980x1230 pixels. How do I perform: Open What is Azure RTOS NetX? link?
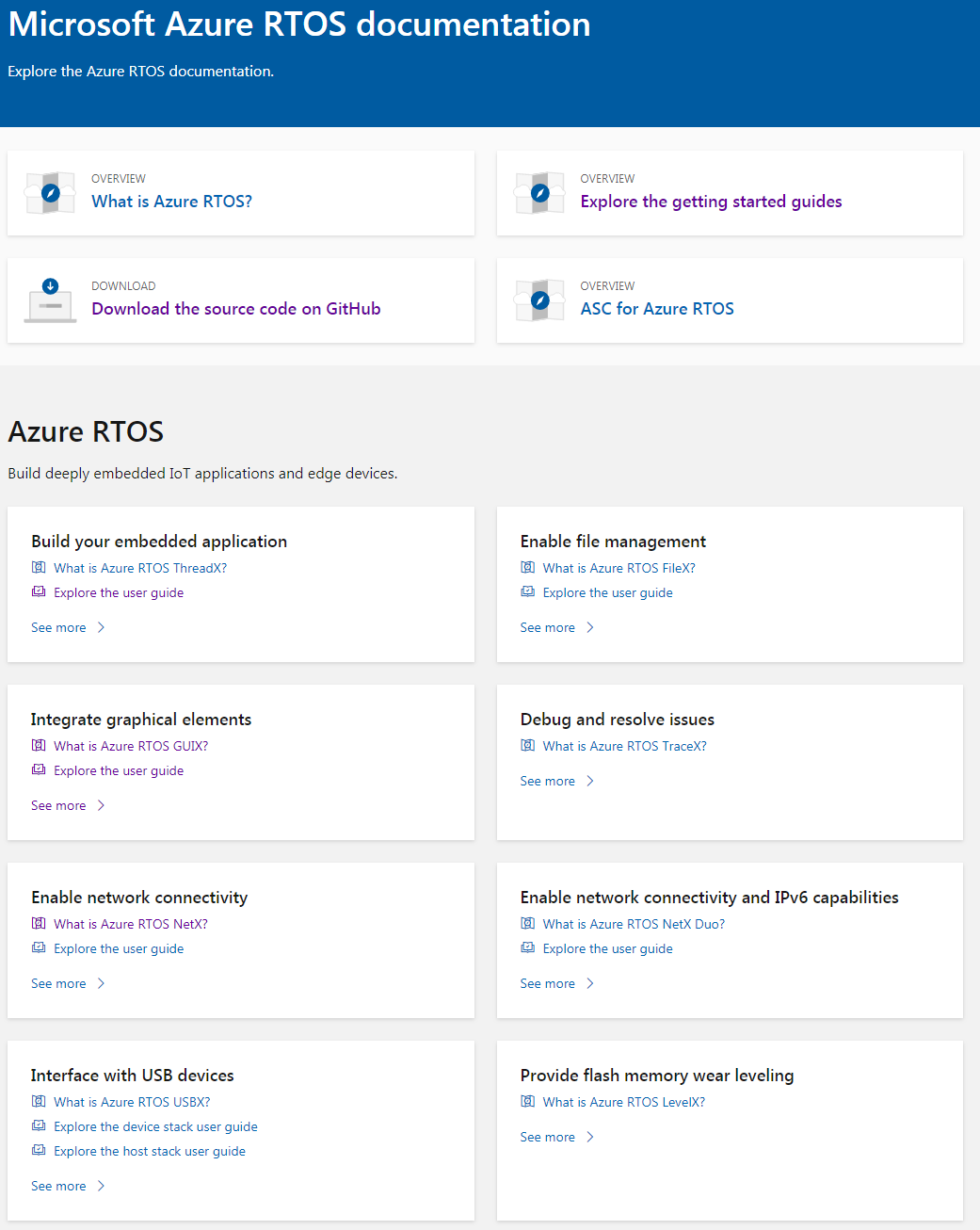click(x=131, y=924)
